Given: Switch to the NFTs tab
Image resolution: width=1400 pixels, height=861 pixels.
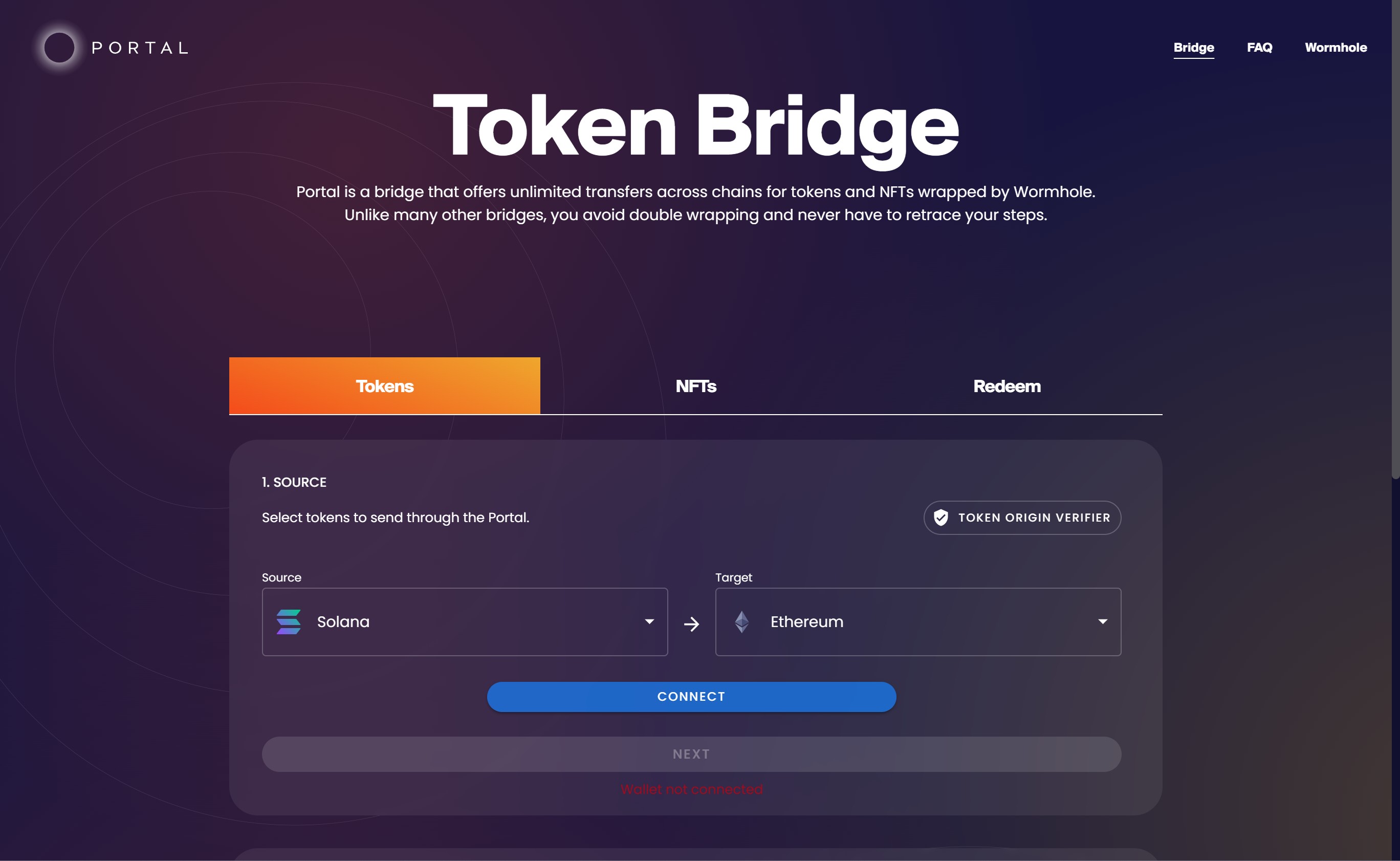Looking at the screenshot, I should click(695, 385).
